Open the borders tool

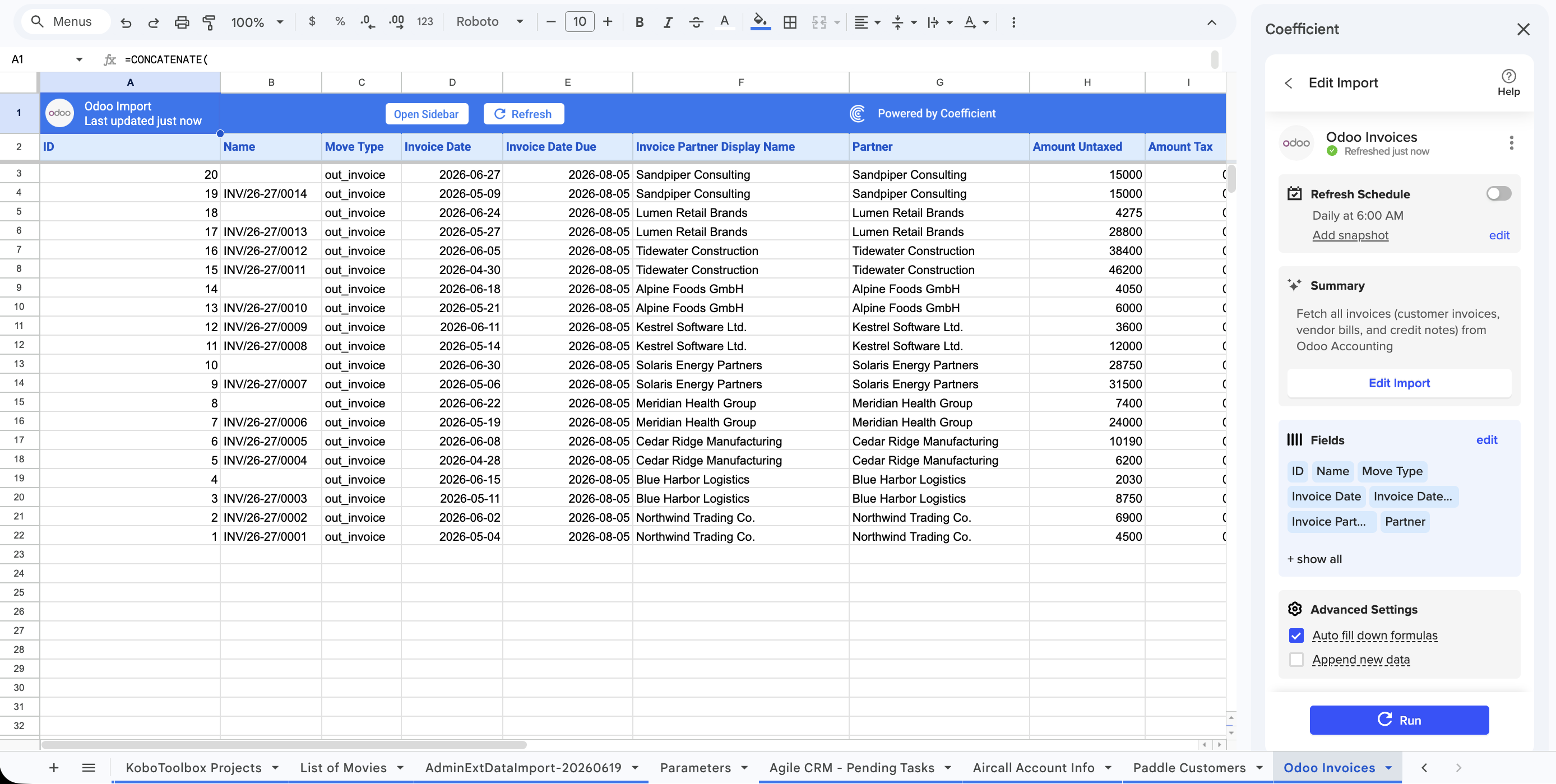(x=789, y=22)
